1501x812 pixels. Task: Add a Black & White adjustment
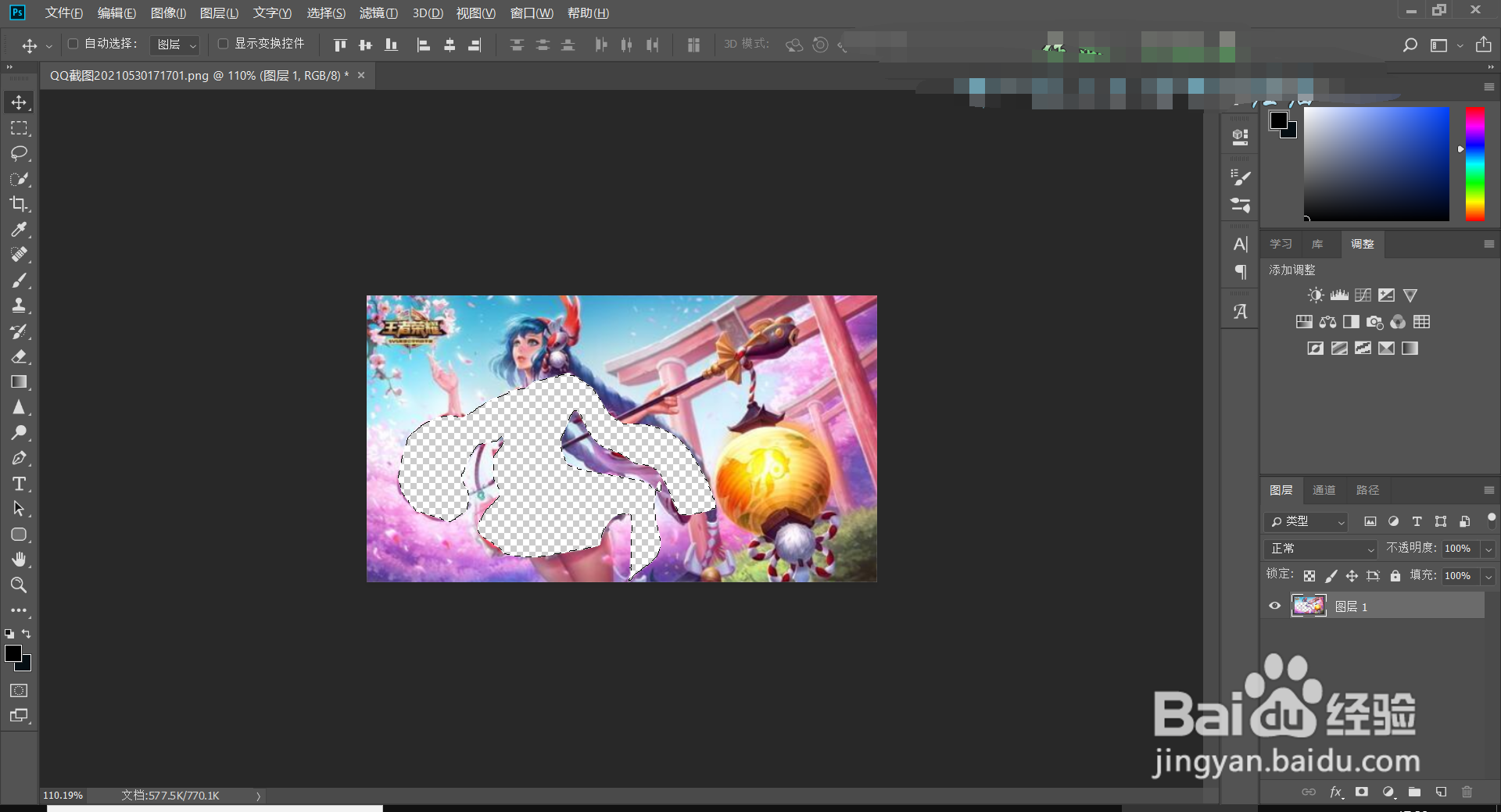[x=1351, y=322]
